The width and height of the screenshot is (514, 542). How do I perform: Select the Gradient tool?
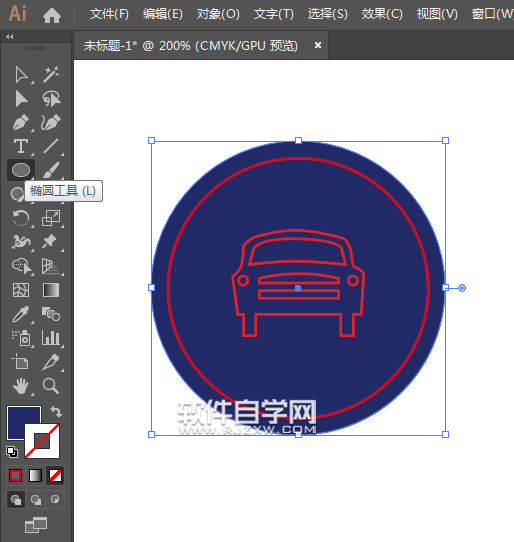click(x=51, y=290)
